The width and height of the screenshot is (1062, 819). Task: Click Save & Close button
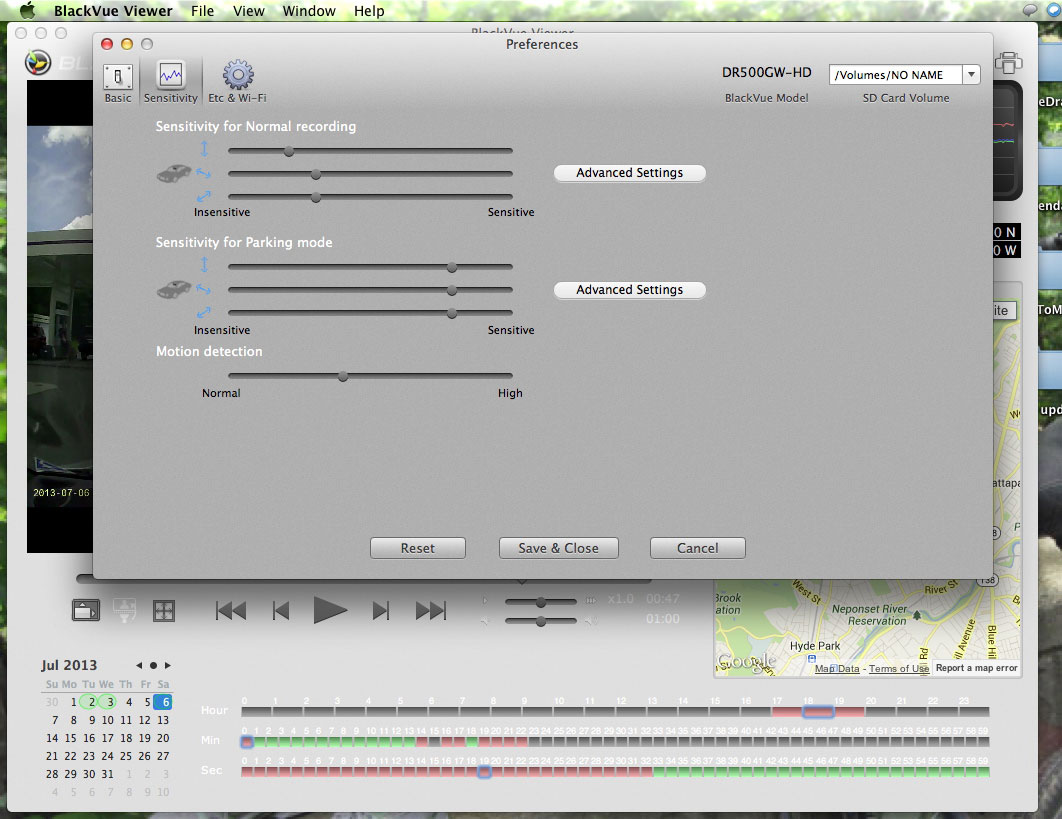558,548
